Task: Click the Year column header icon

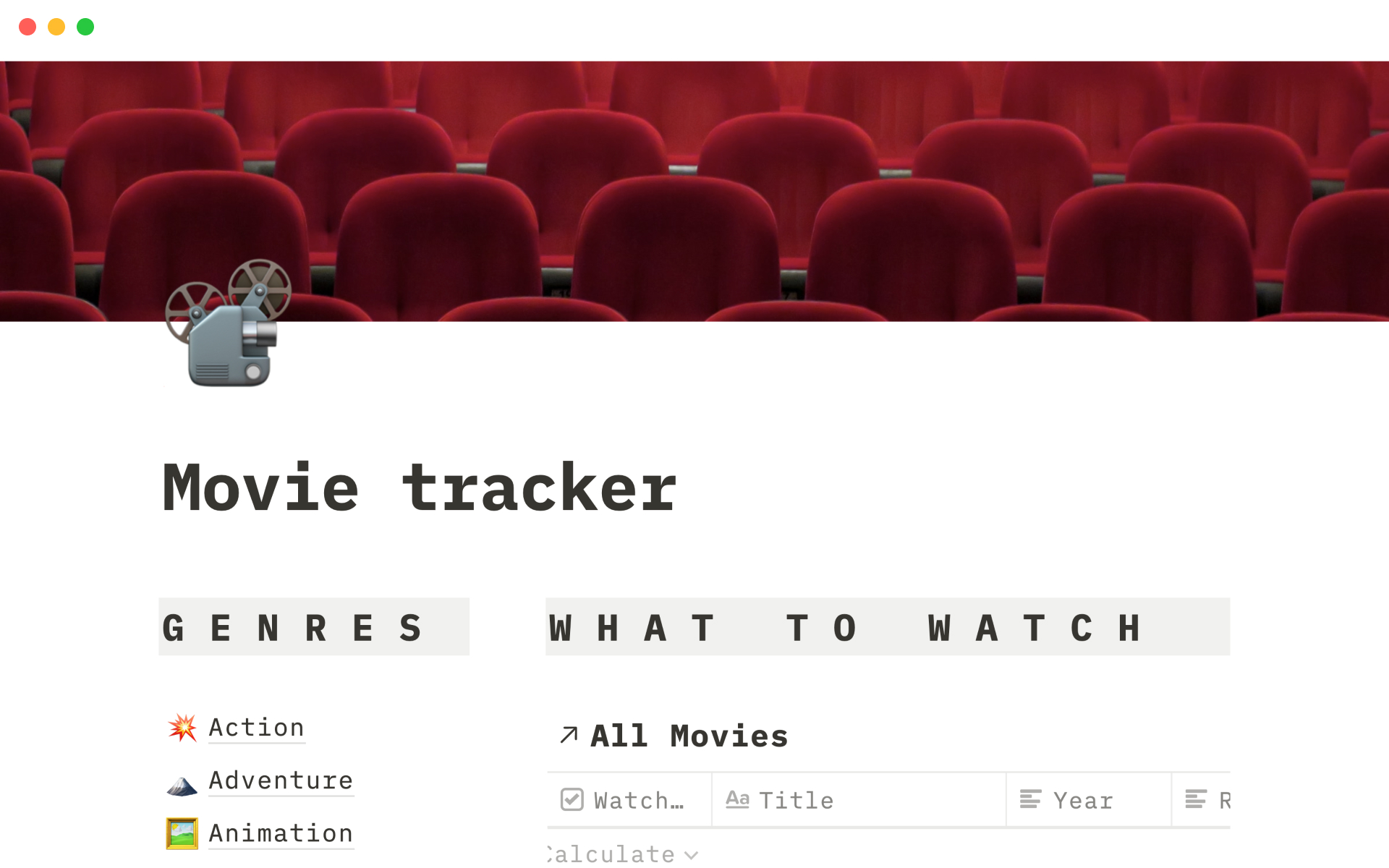Action: click(x=1030, y=800)
